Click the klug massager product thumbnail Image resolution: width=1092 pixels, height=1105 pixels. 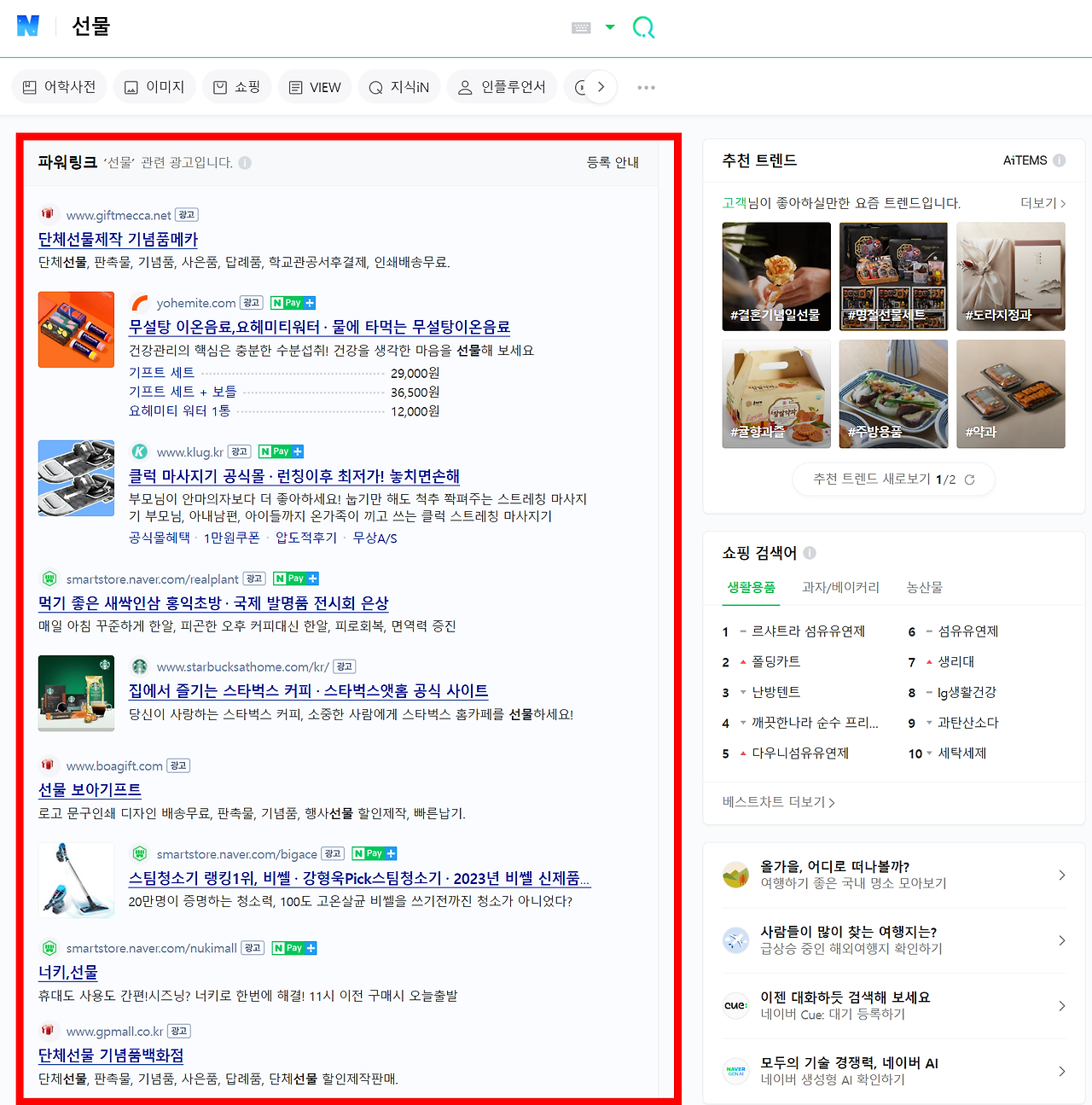coord(76,478)
